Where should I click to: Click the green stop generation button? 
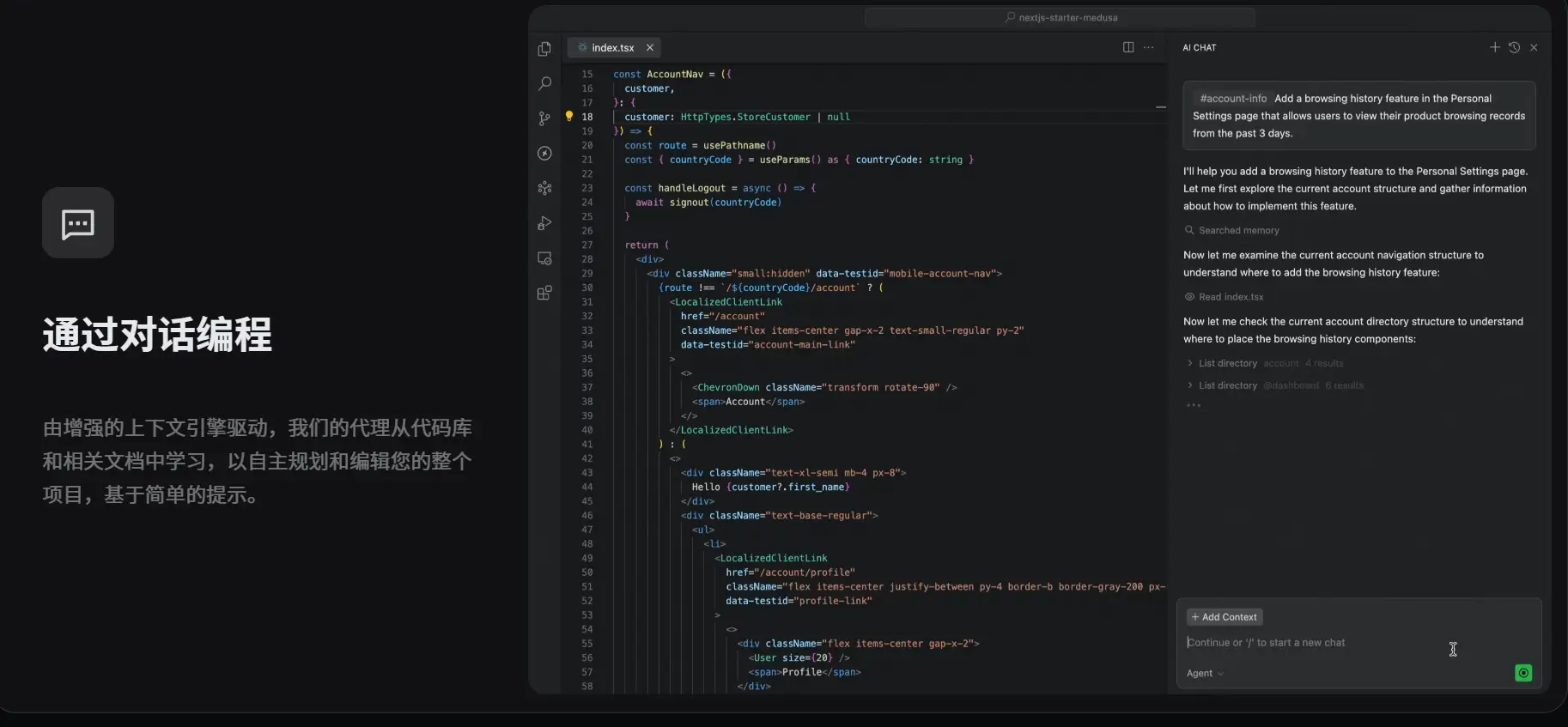[x=1523, y=673]
